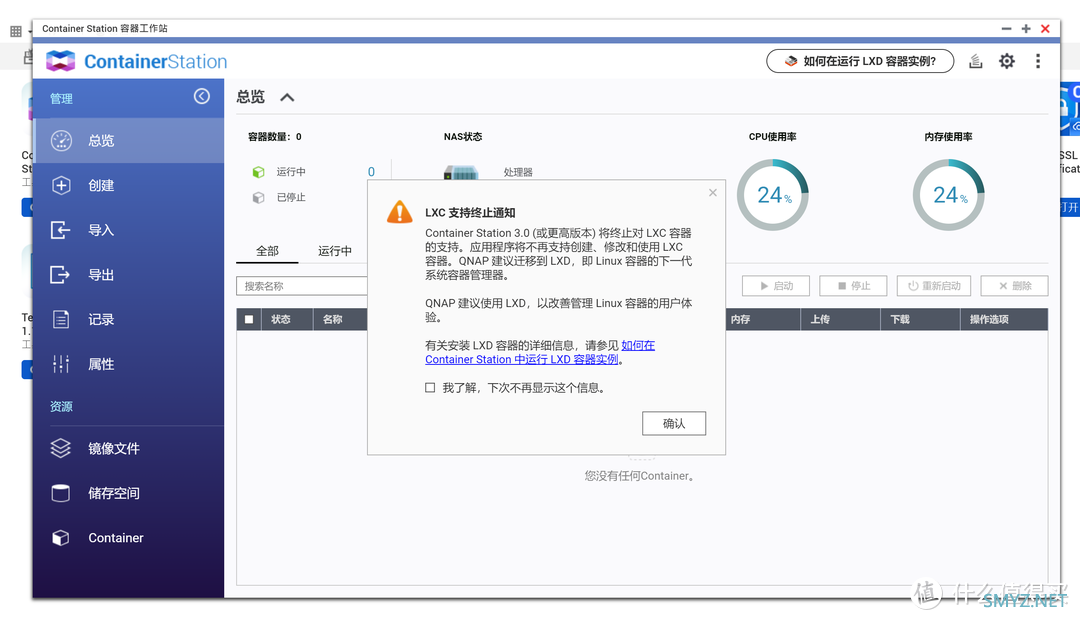Open the Create (创建) sidebar item
This screenshot has width=1080, height=620.
[x=128, y=185]
